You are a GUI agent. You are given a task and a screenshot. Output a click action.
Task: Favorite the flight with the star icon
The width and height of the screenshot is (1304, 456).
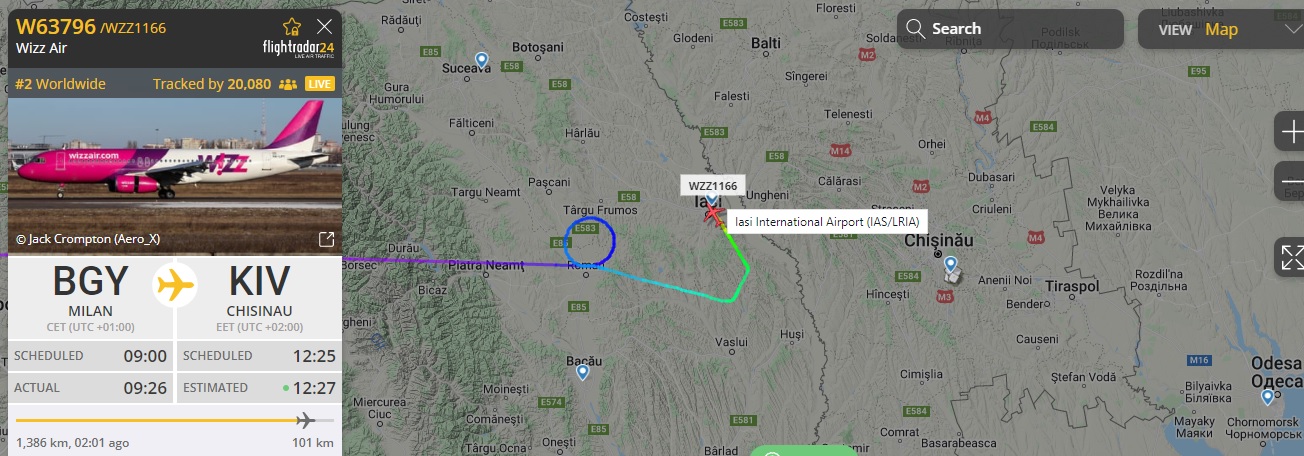coord(292,27)
